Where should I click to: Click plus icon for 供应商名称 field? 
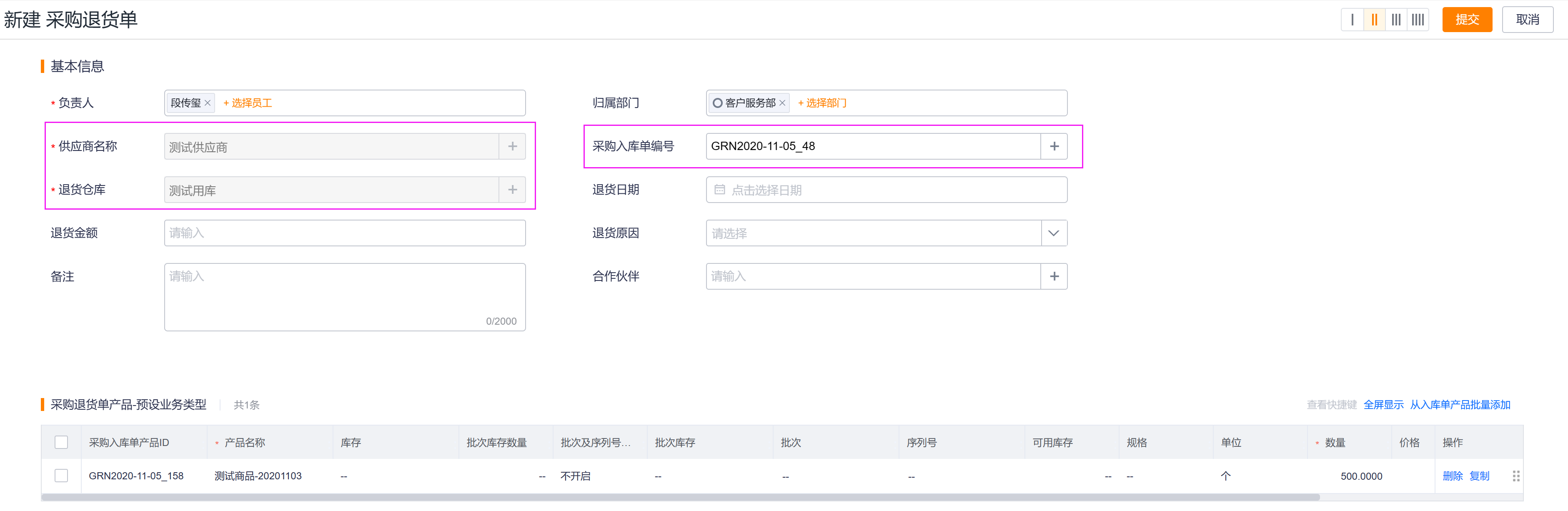tap(513, 146)
